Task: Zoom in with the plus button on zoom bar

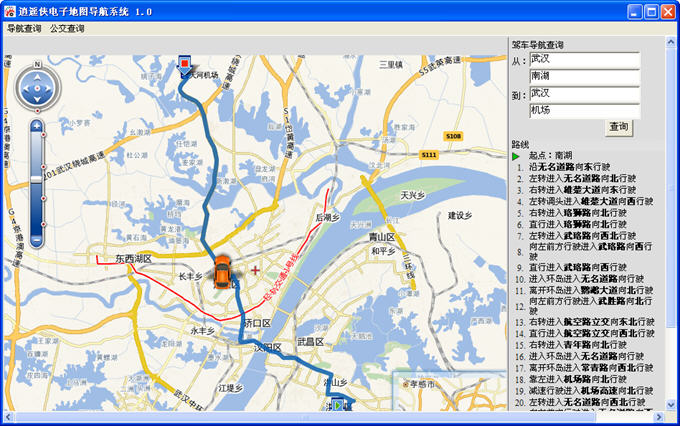Action: click(37, 127)
